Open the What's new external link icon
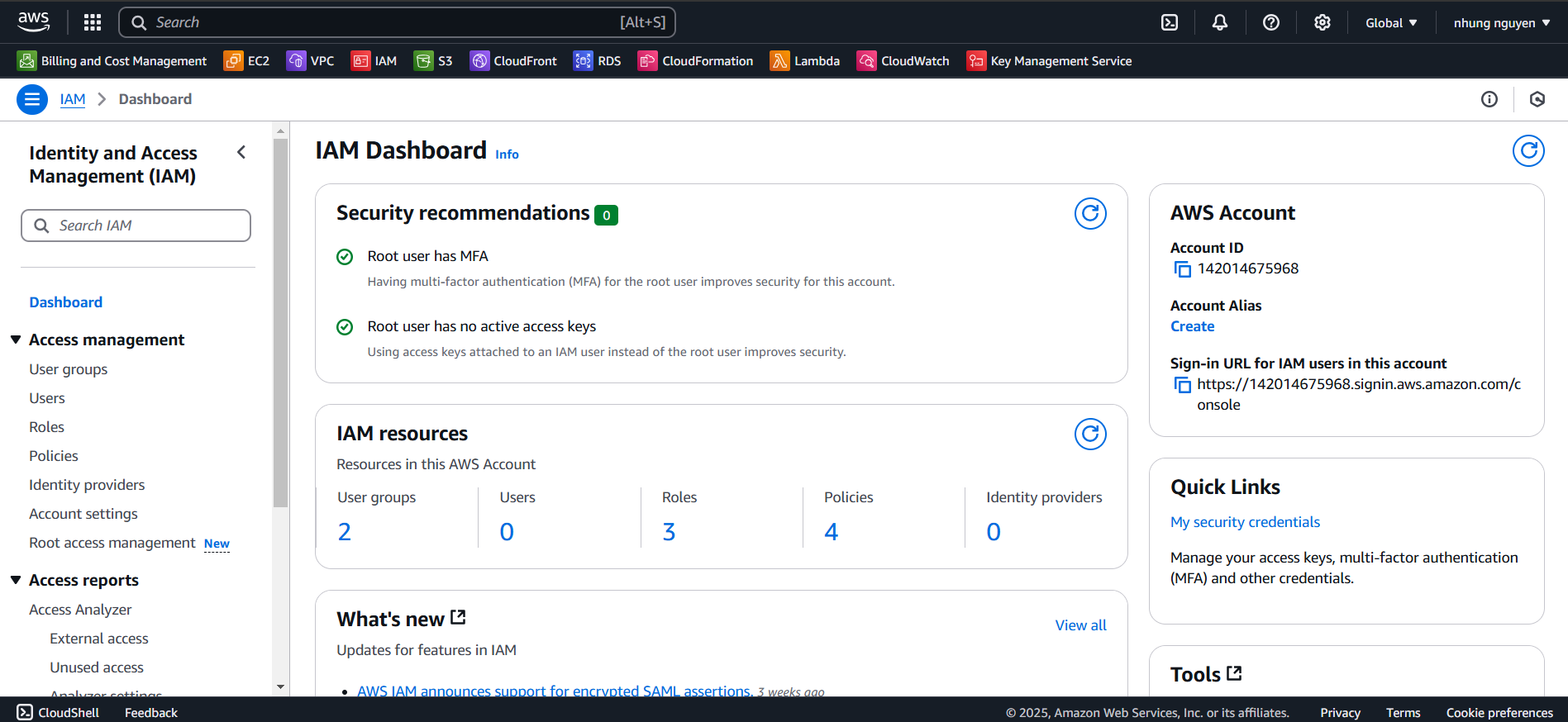 point(459,617)
